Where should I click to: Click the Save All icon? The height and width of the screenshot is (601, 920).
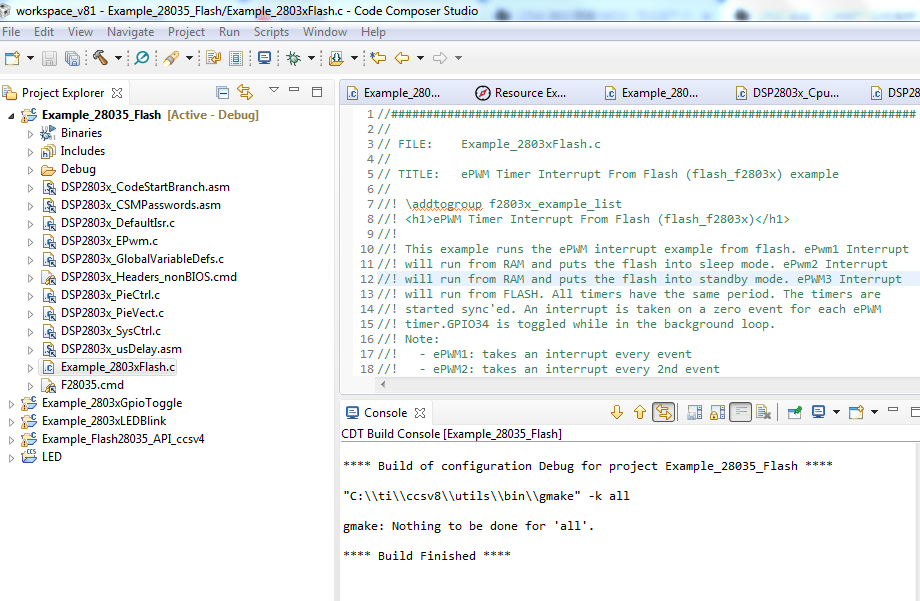pos(72,58)
